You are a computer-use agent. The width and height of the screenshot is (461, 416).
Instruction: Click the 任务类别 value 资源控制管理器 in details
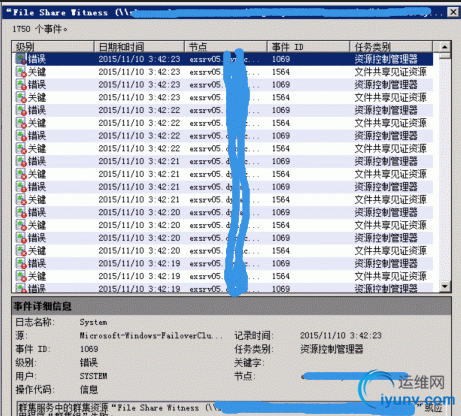332,349
